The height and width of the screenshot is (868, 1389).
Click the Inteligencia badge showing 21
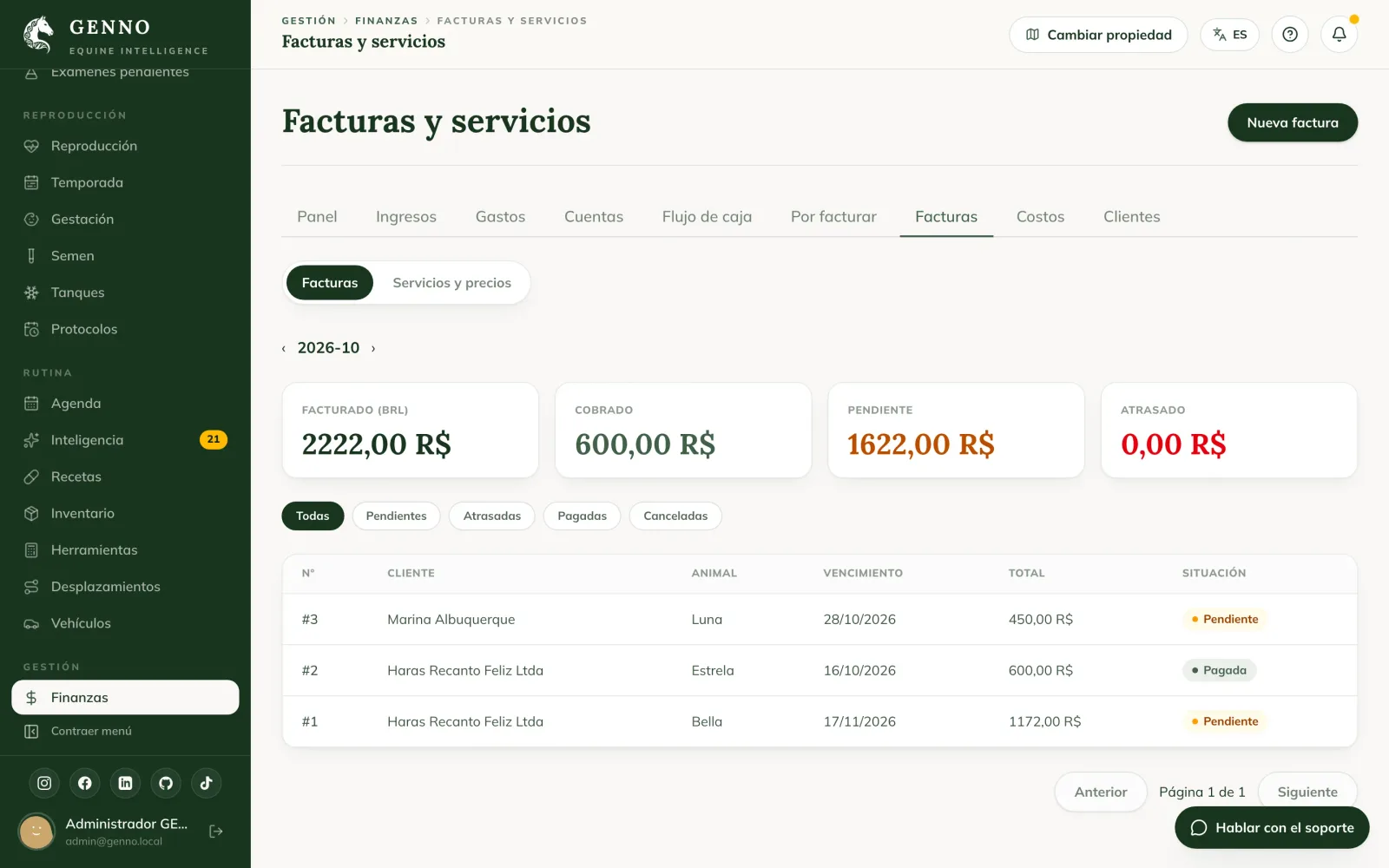coord(214,439)
